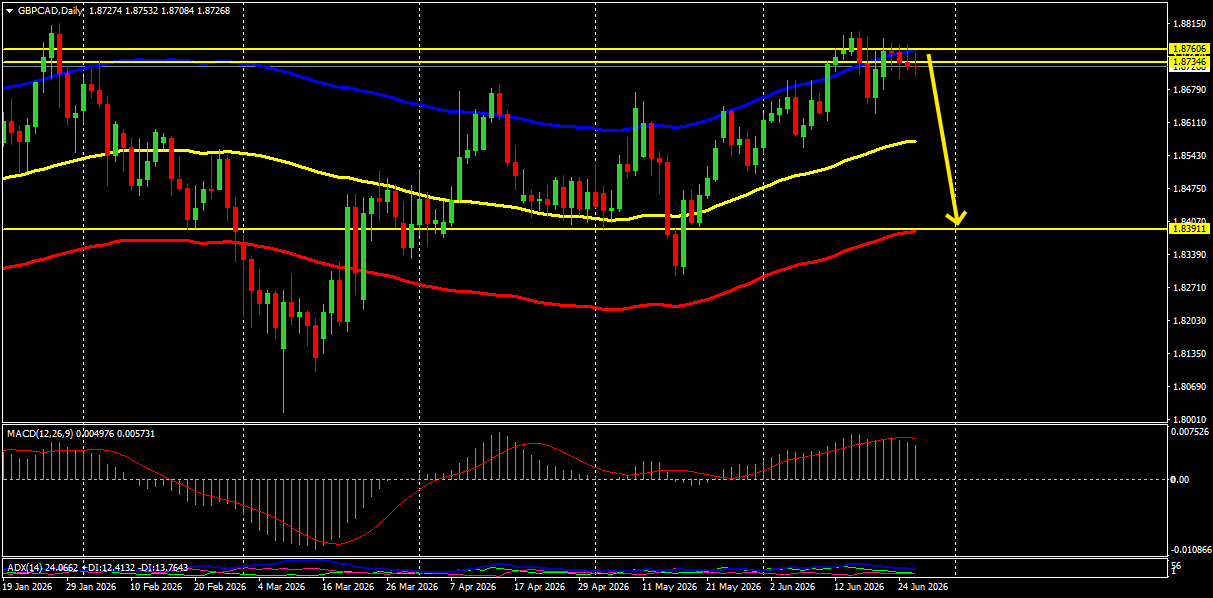This screenshot has width=1213, height=598.
Task: Click the 1.86790 price scale value
Action: 1190,90
